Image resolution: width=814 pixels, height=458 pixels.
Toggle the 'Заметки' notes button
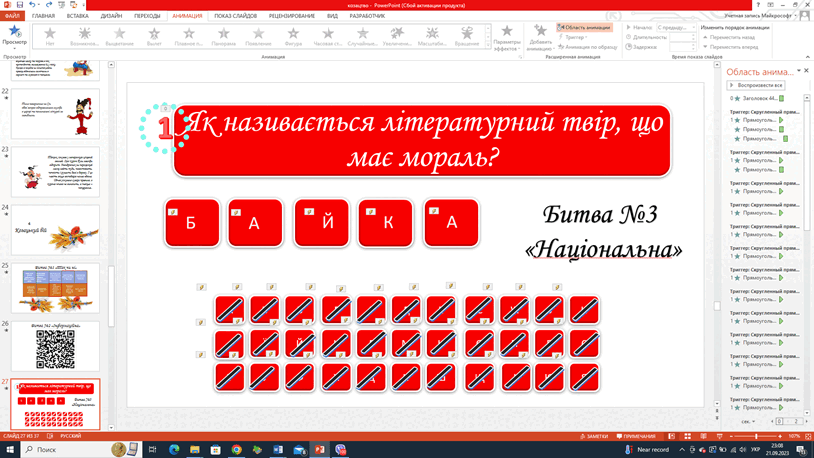point(594,436)
